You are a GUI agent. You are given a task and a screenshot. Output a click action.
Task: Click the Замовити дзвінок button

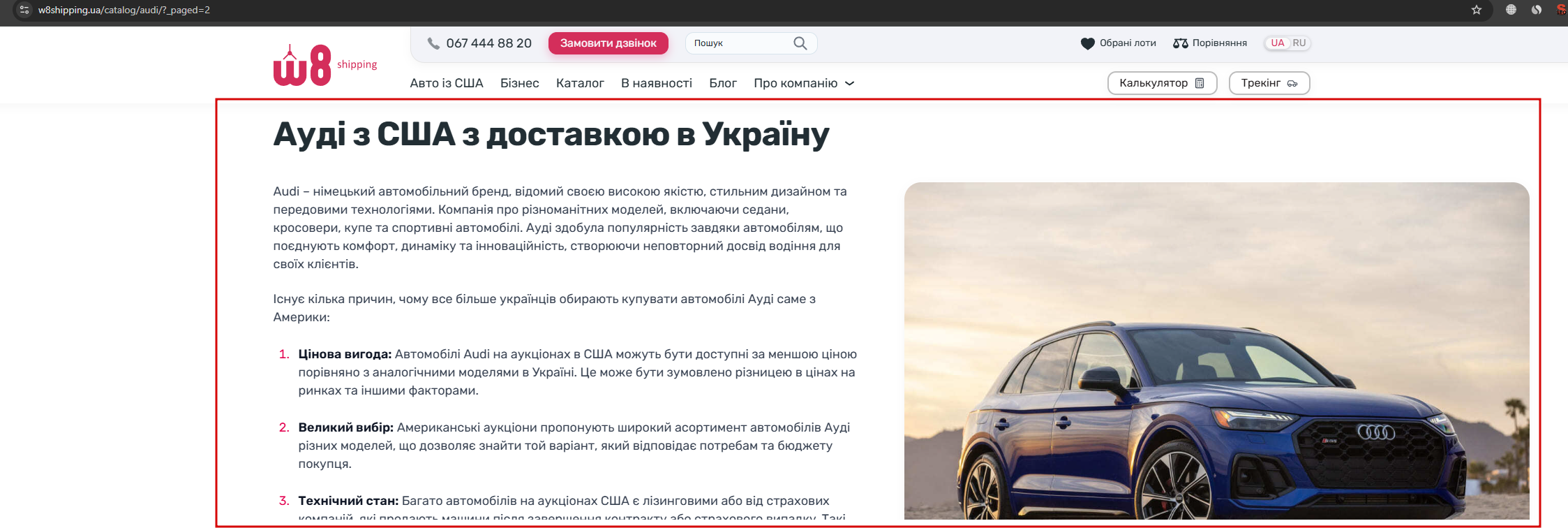(x=608, y=43)
